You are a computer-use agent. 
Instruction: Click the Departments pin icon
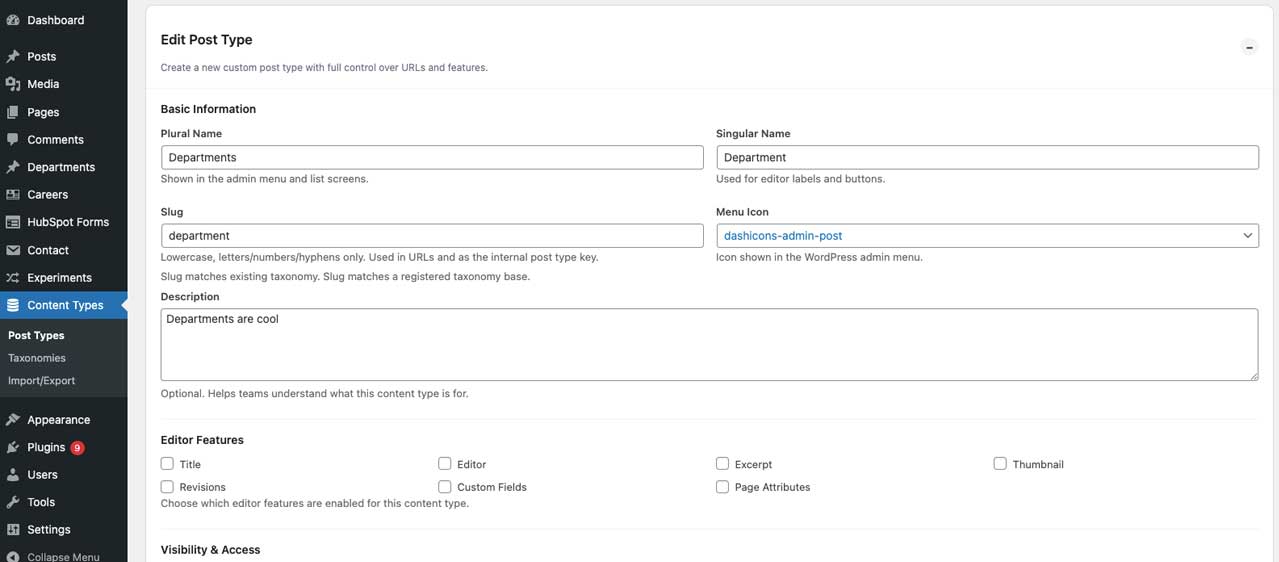click(13, 167)
